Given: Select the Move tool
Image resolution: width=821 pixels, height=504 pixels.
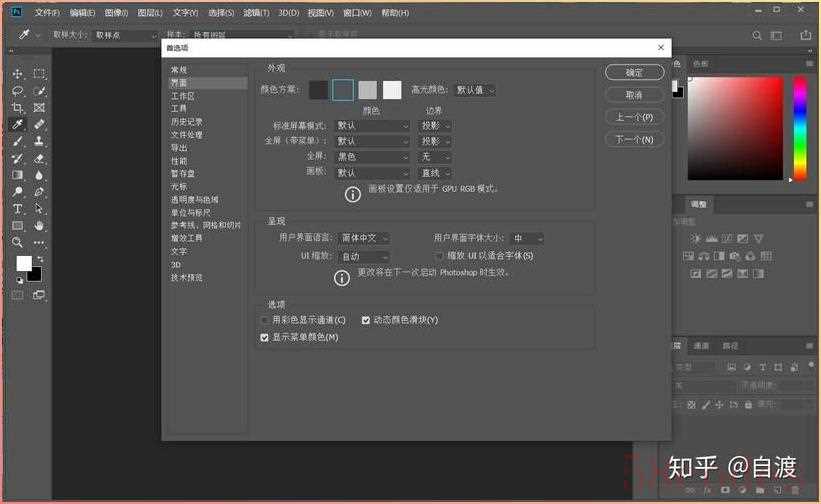Looking at the screenshot, I should 17,74.
